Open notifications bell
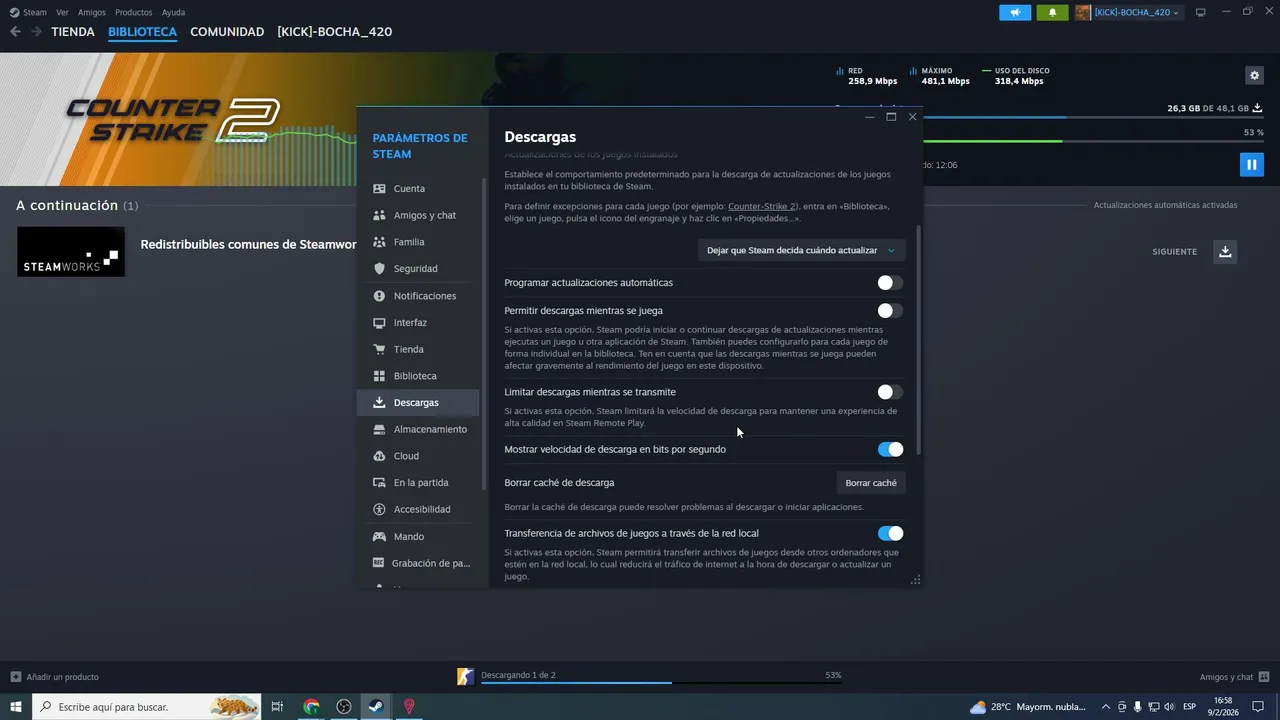Viewport: 1280px width, 720px height. coord(1052,12)
